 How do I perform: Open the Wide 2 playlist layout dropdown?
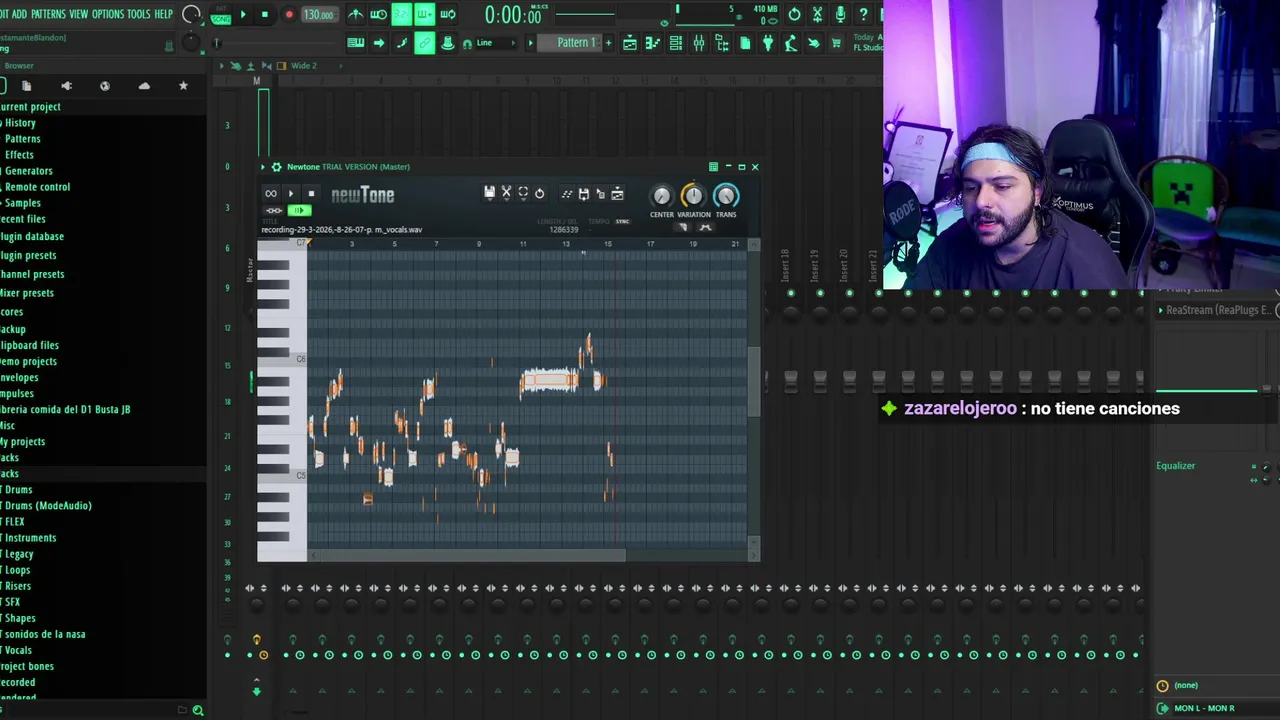(303, 66)
